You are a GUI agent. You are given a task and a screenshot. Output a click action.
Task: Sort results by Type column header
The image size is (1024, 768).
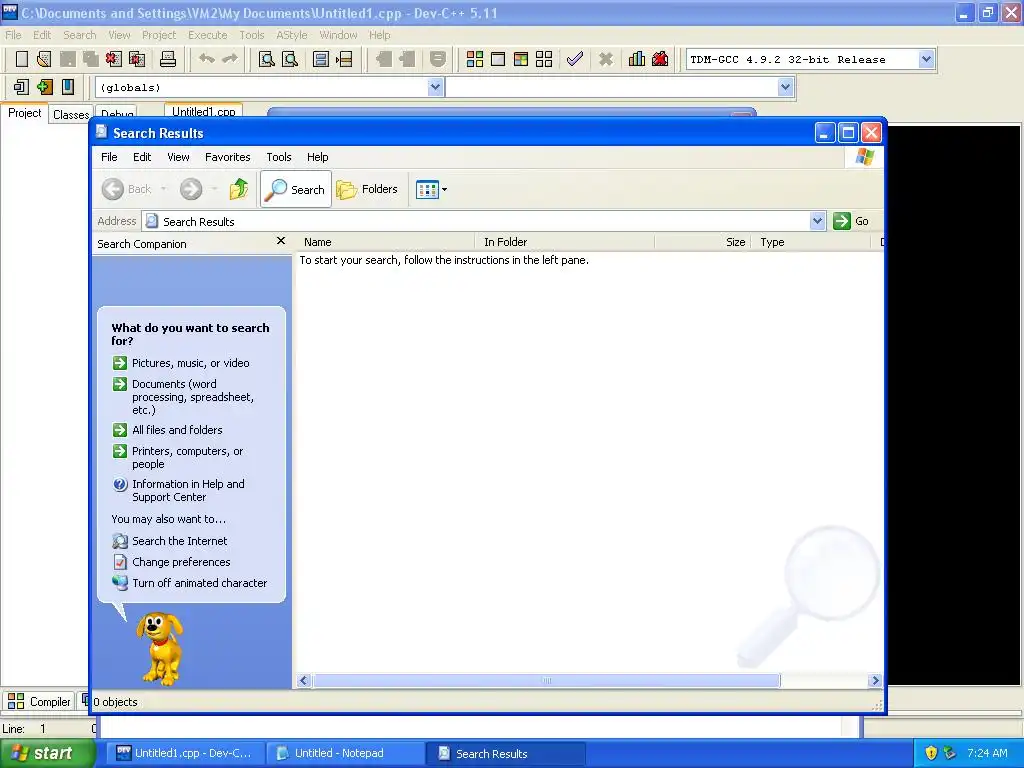pyautogui.click(x=811, y=242)
